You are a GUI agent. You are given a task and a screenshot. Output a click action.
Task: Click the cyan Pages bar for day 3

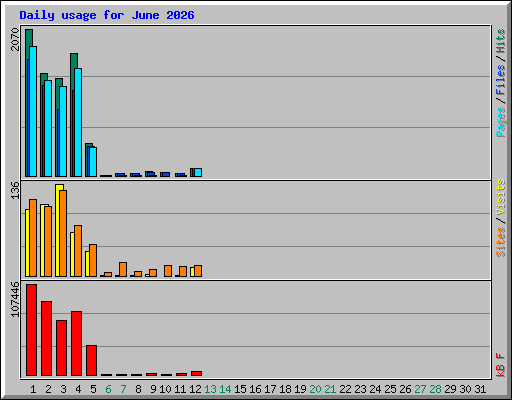pyautogui.click(x=63, y=131)
